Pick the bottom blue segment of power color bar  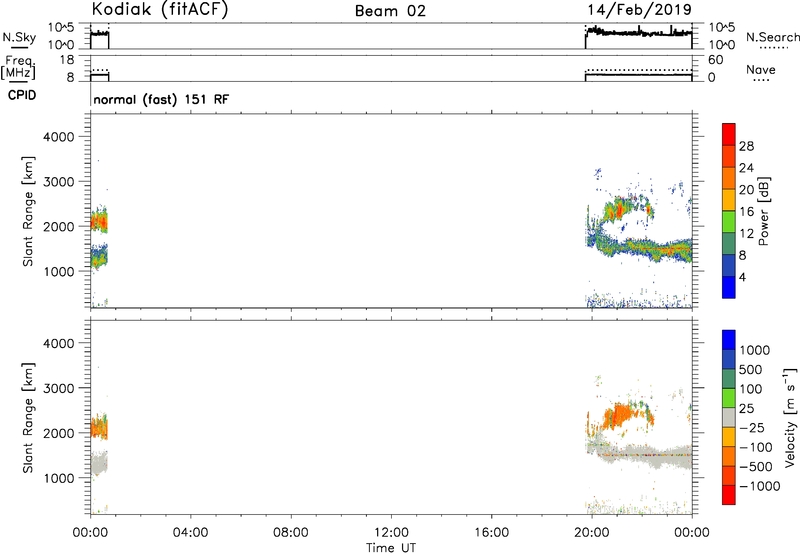729,287
